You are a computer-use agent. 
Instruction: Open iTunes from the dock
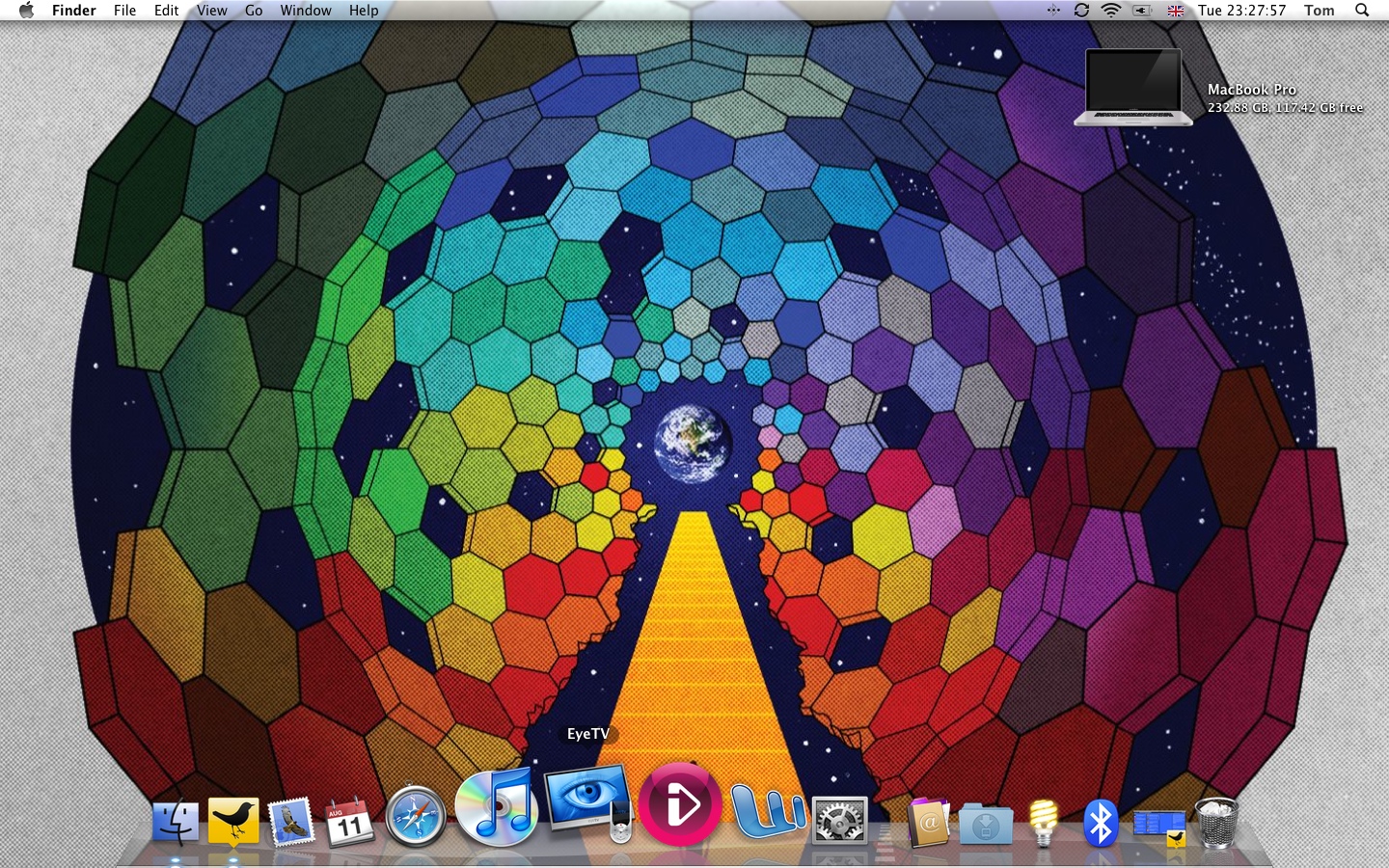[496, 808]
